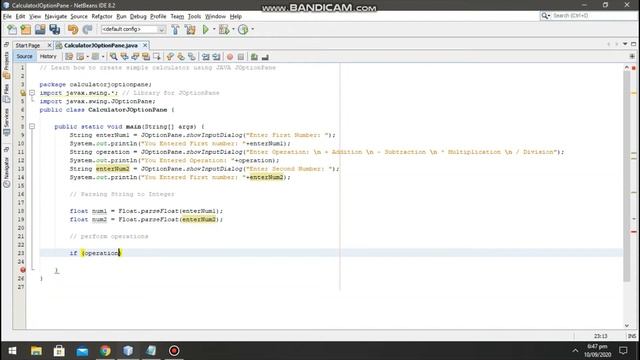This screenshot has height=360, width=640.
Task: Open the Services side panel
Action: (x=6, y=122)
